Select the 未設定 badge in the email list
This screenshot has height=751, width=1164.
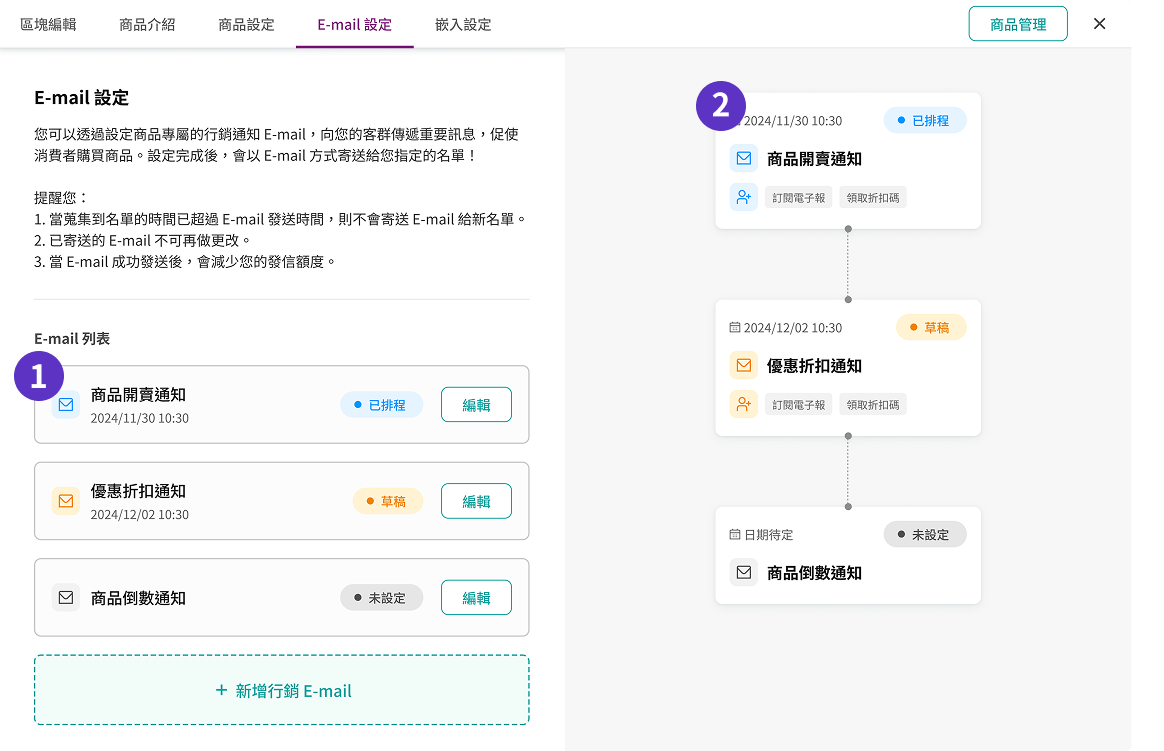[381, 598]
